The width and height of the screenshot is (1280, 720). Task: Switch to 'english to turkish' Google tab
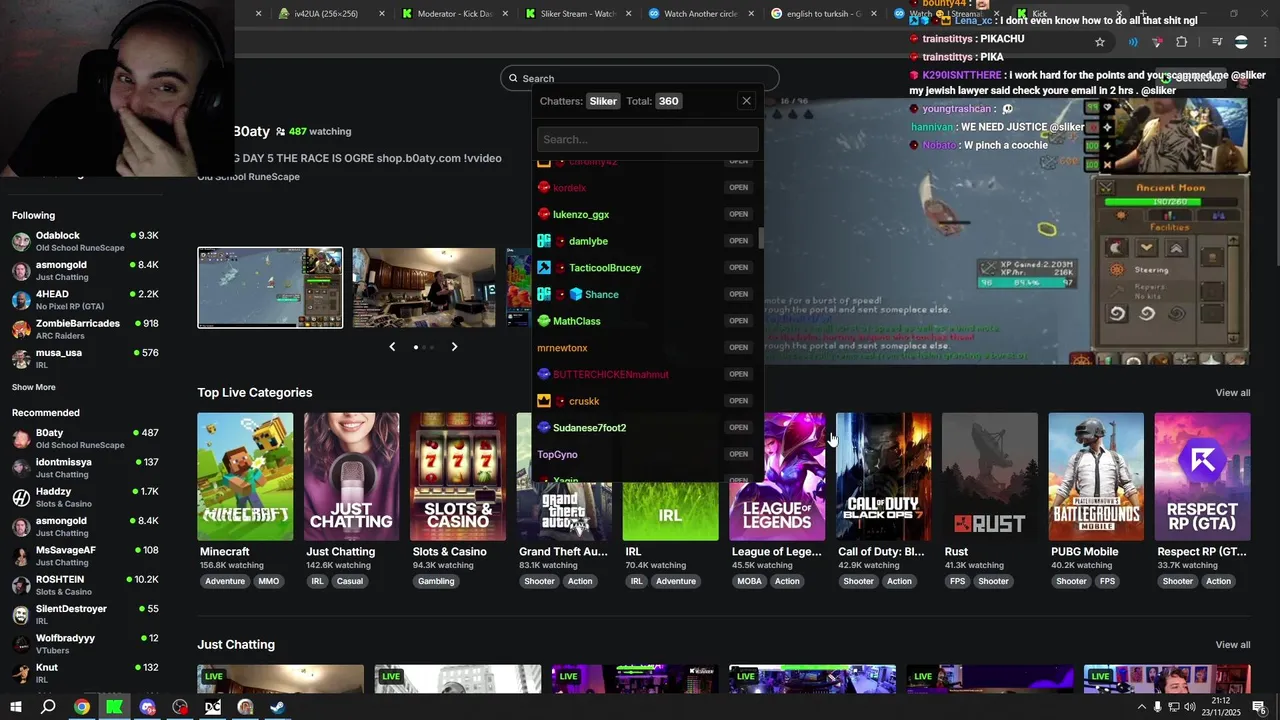coord(823,14)
